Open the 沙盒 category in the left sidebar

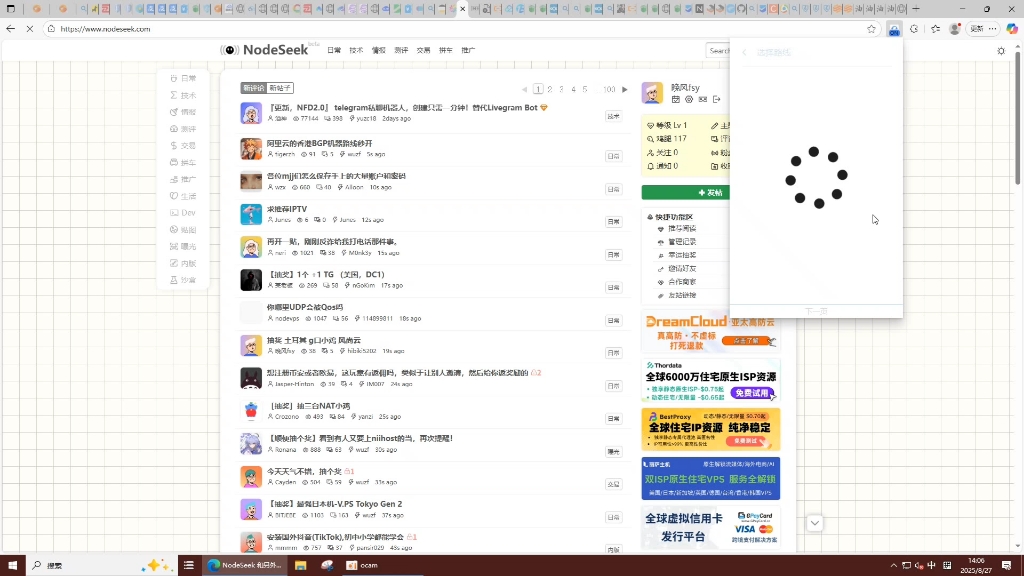184,280
